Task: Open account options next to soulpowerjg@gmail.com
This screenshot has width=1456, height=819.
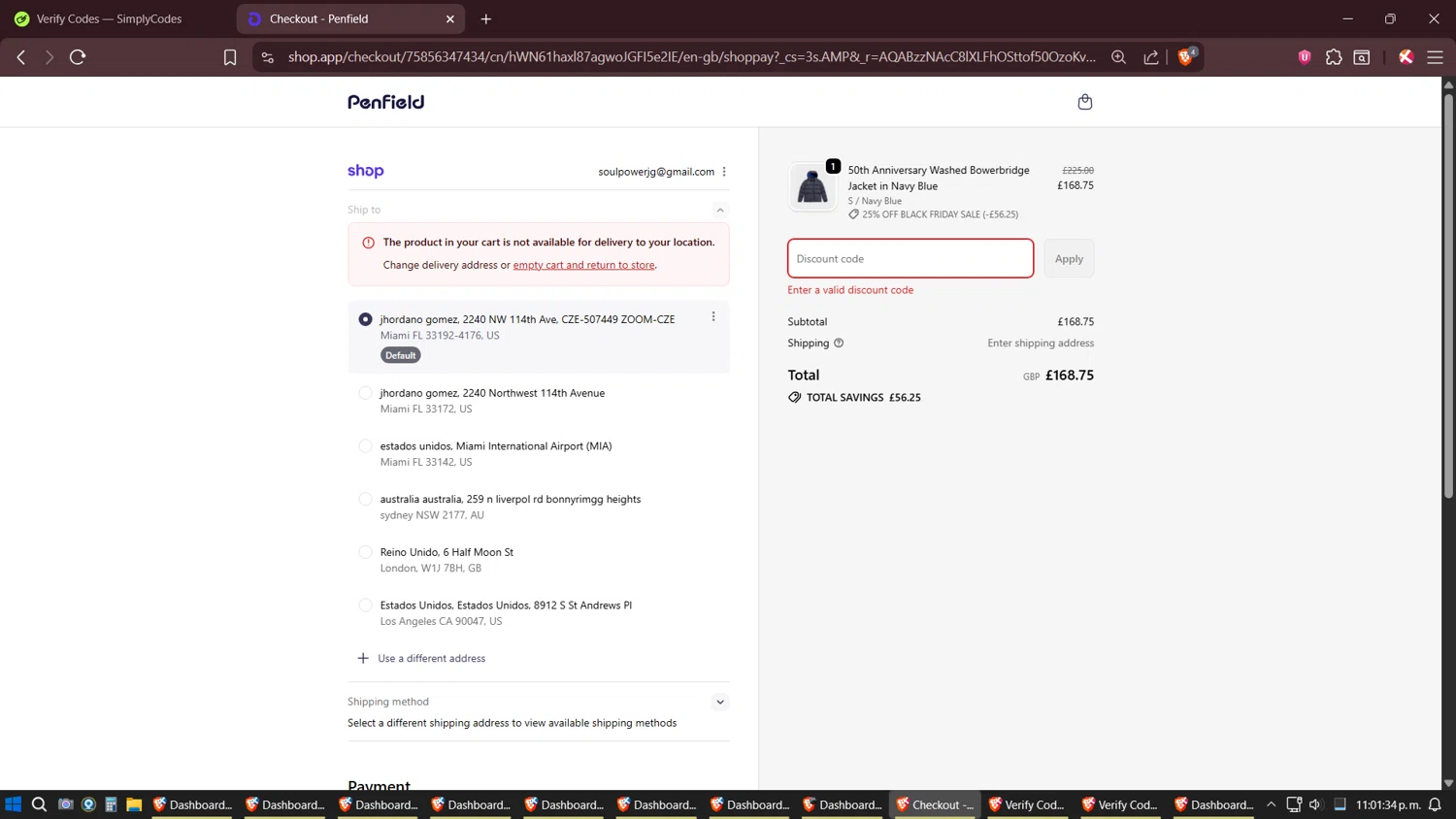Action: (724, 172)
